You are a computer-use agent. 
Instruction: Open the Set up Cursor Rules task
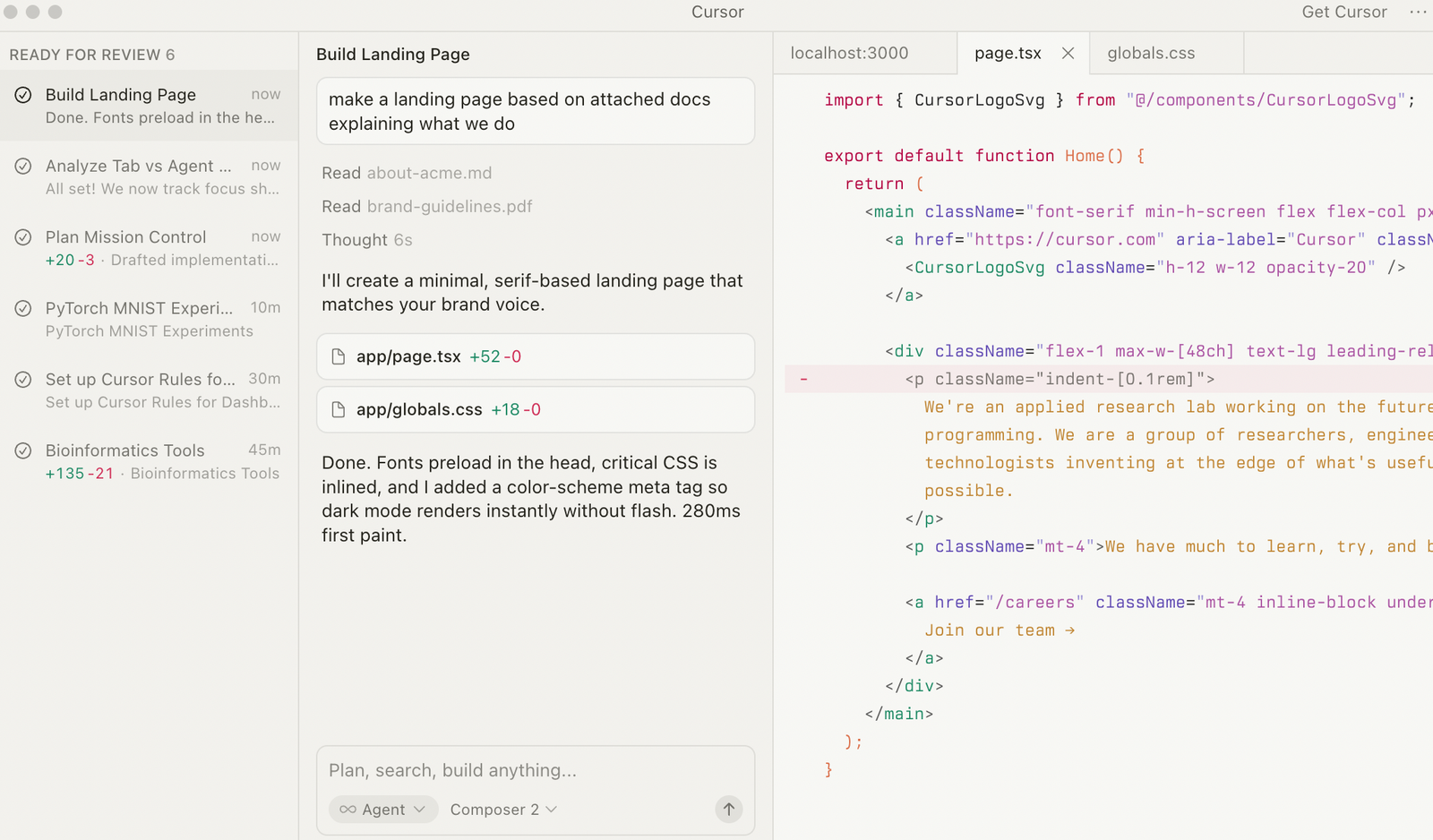[149, 390]
